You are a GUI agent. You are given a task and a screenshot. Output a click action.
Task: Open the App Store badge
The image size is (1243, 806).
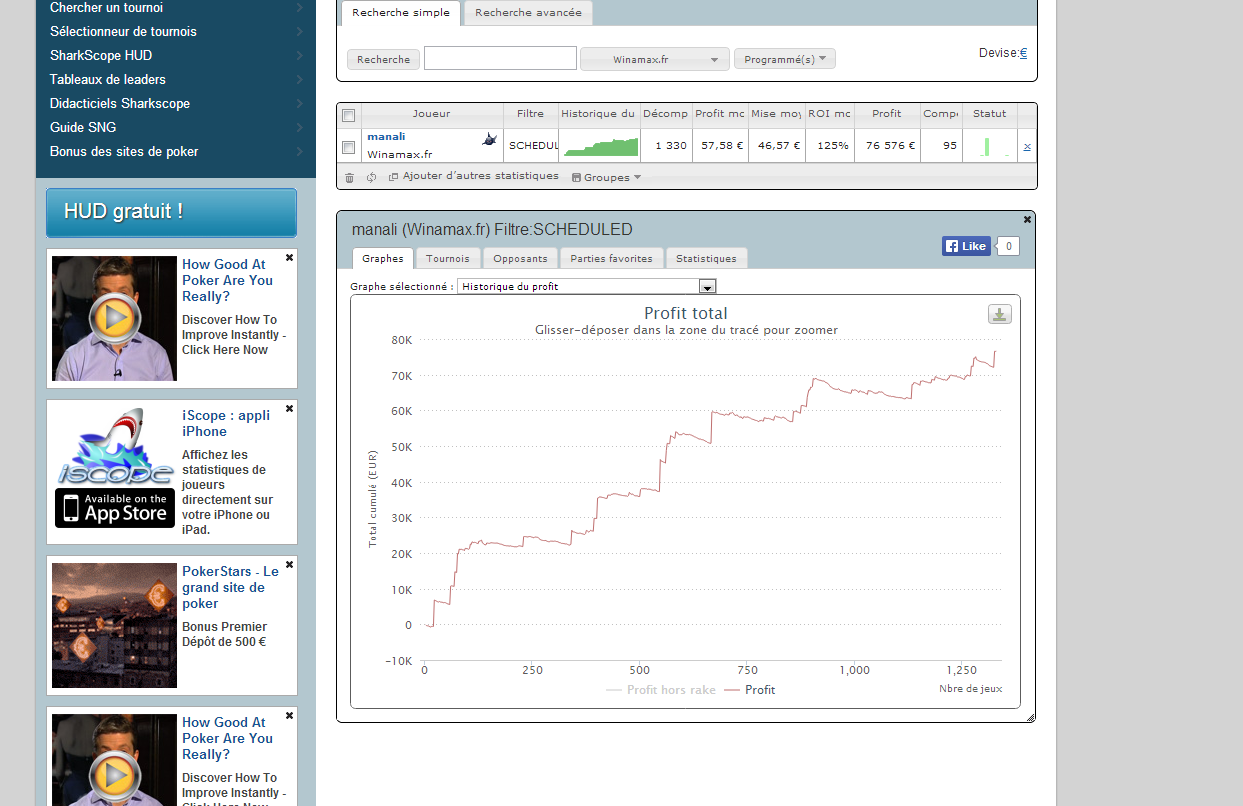[115, 508]
